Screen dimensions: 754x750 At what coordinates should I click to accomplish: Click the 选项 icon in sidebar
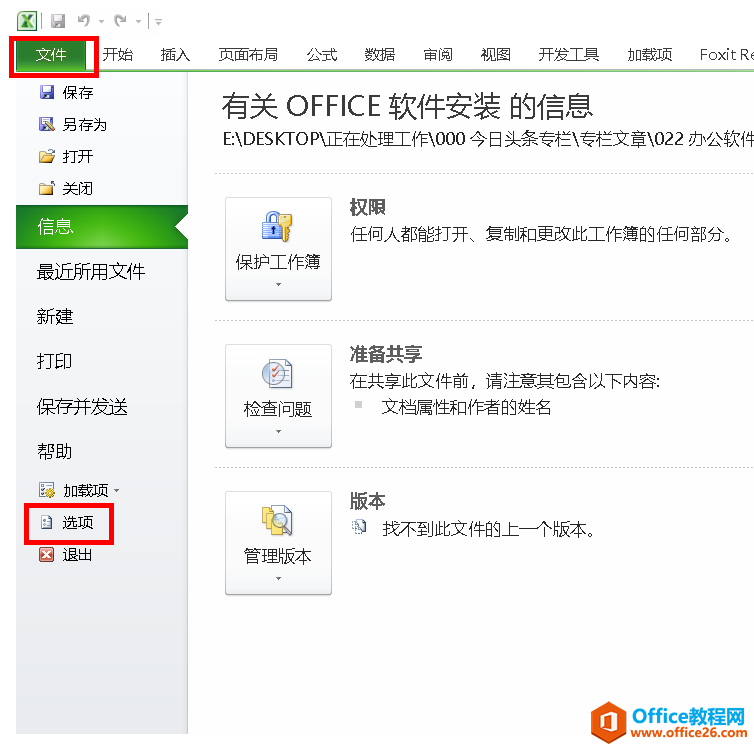pos(47,522)
